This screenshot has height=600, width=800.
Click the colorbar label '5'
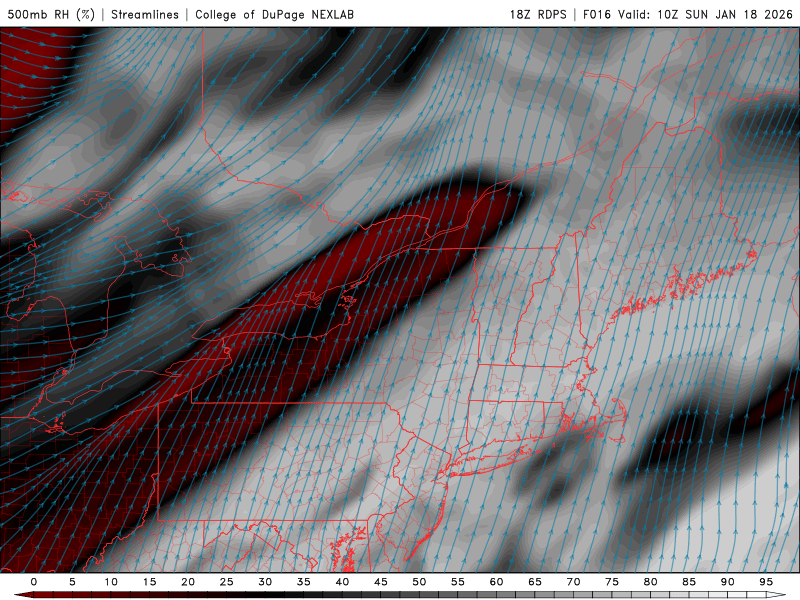tap(72, 582)
